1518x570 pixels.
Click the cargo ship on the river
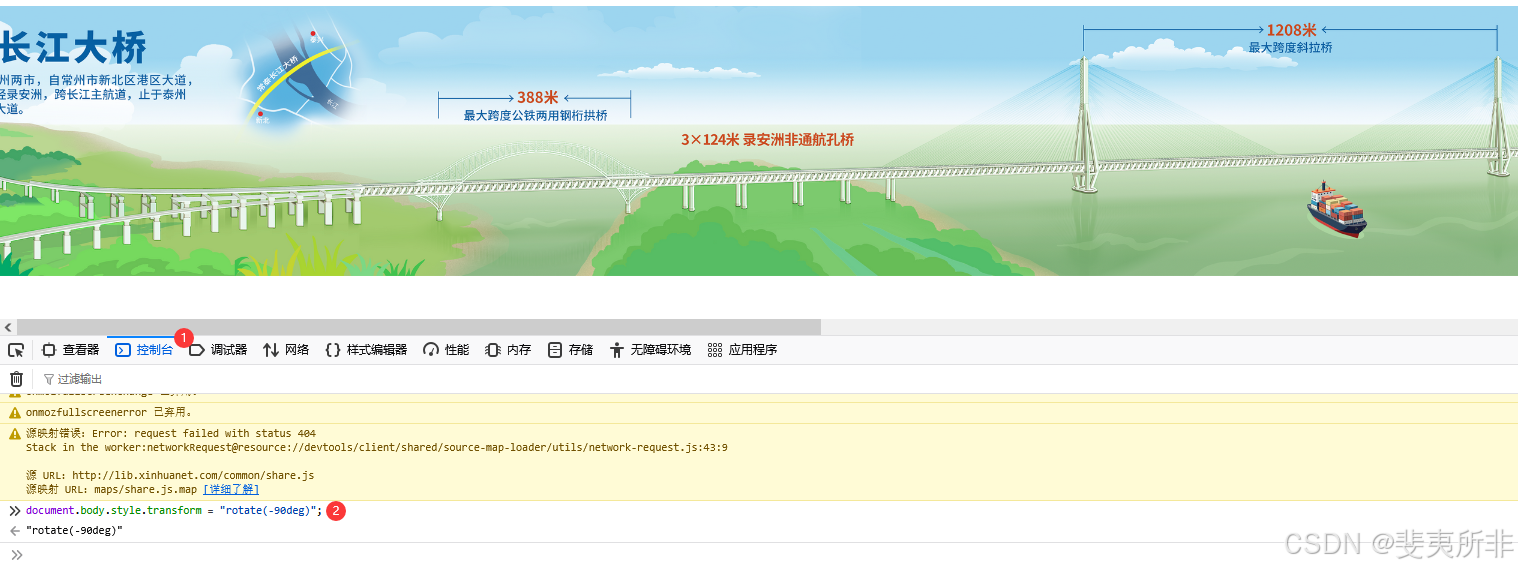(1337, 211)
